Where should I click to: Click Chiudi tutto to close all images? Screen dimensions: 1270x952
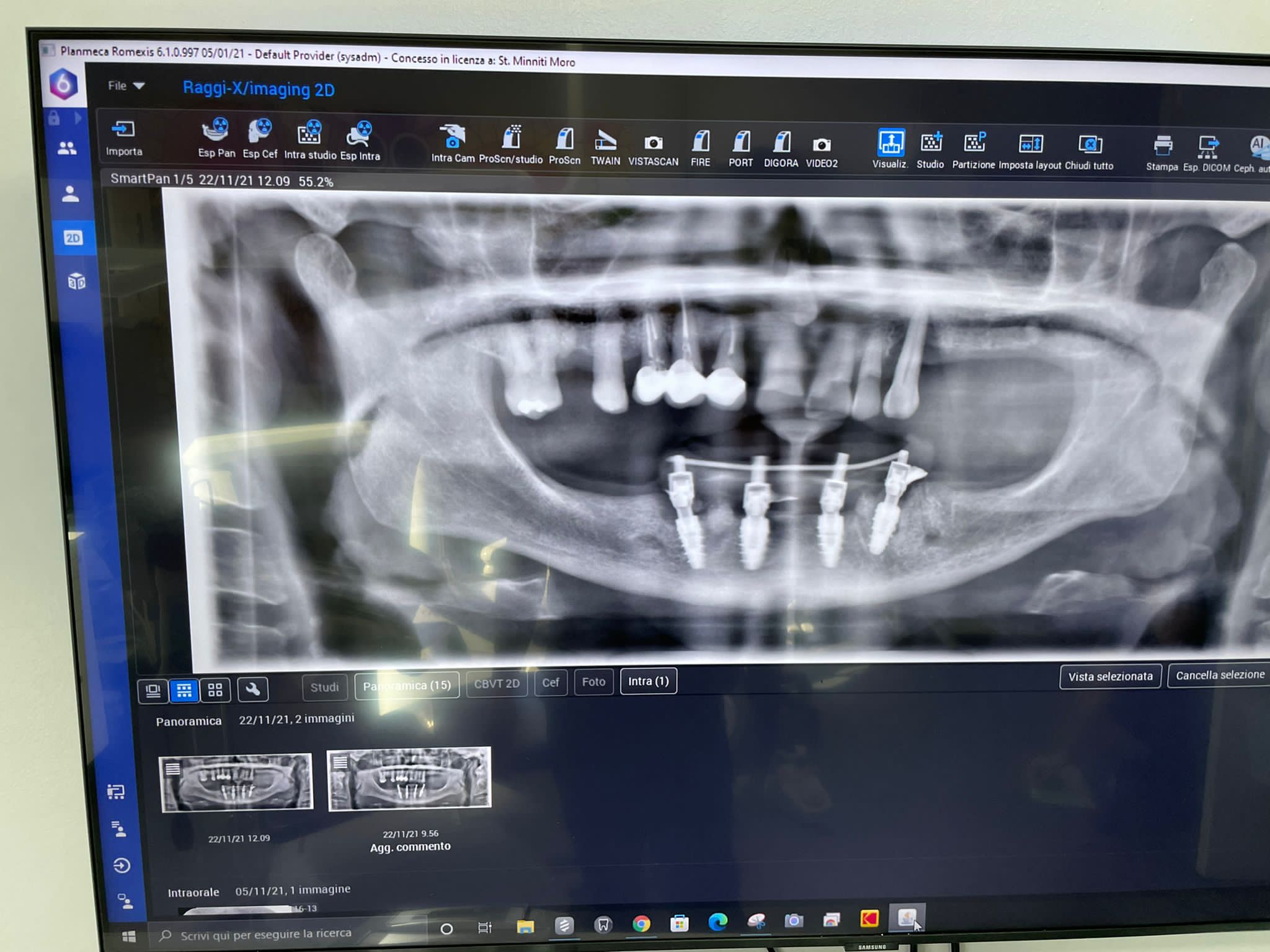pyautogui.click(x=1090, y=145)
